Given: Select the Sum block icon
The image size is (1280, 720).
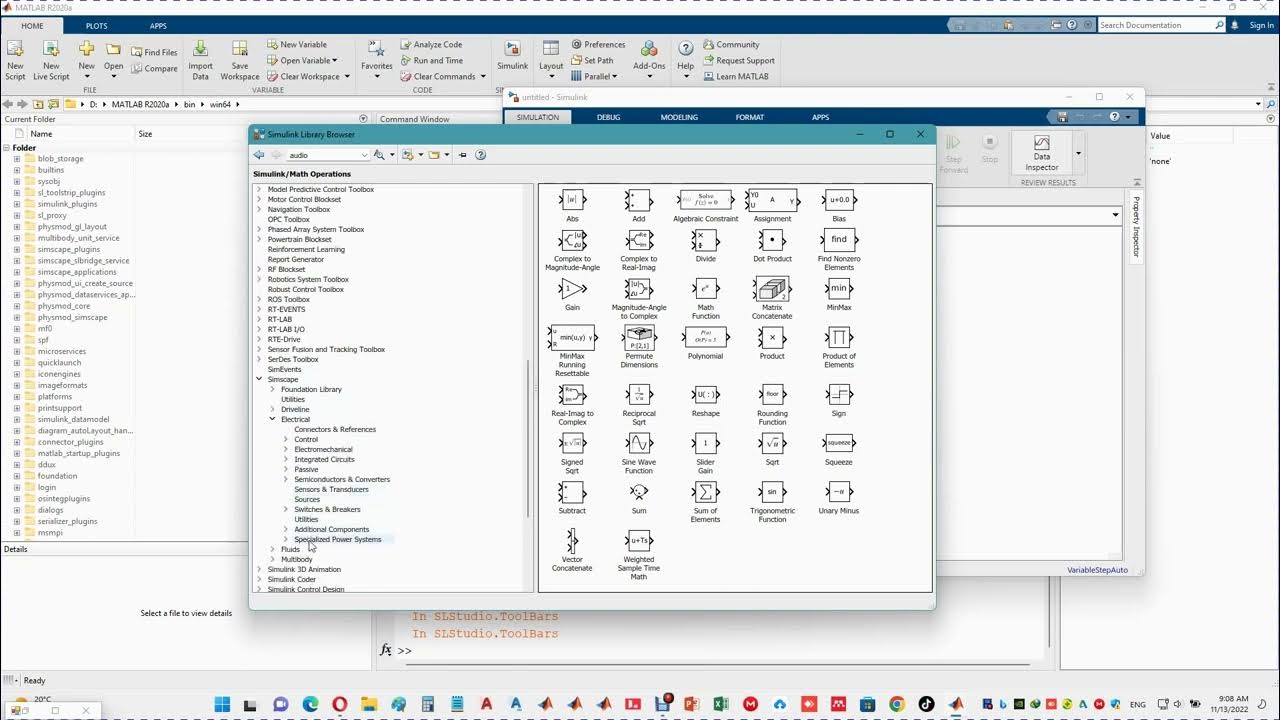Looking at the screenshot, I should pos(639,492).
